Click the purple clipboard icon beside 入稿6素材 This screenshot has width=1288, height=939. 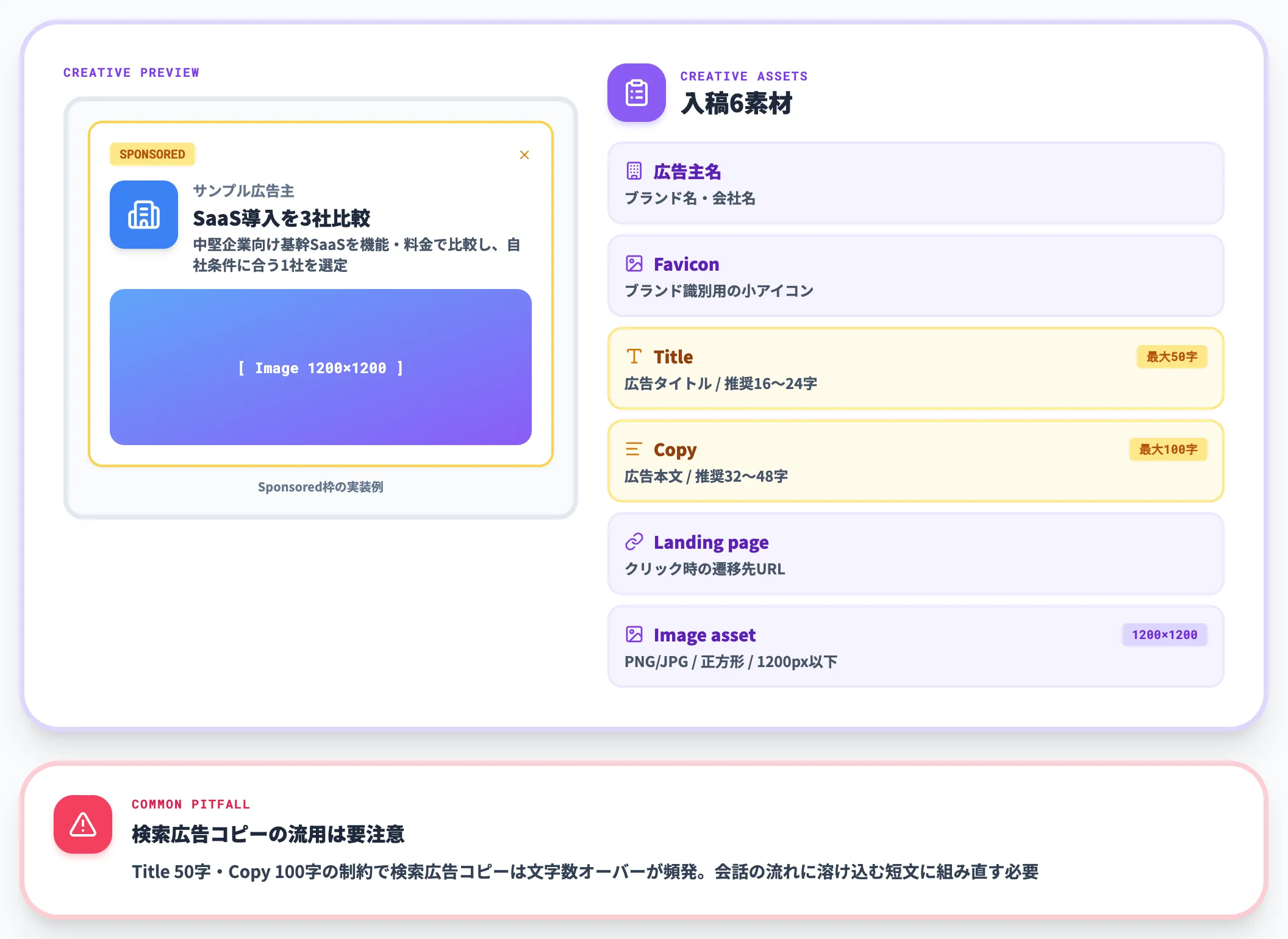click(637, 93)
